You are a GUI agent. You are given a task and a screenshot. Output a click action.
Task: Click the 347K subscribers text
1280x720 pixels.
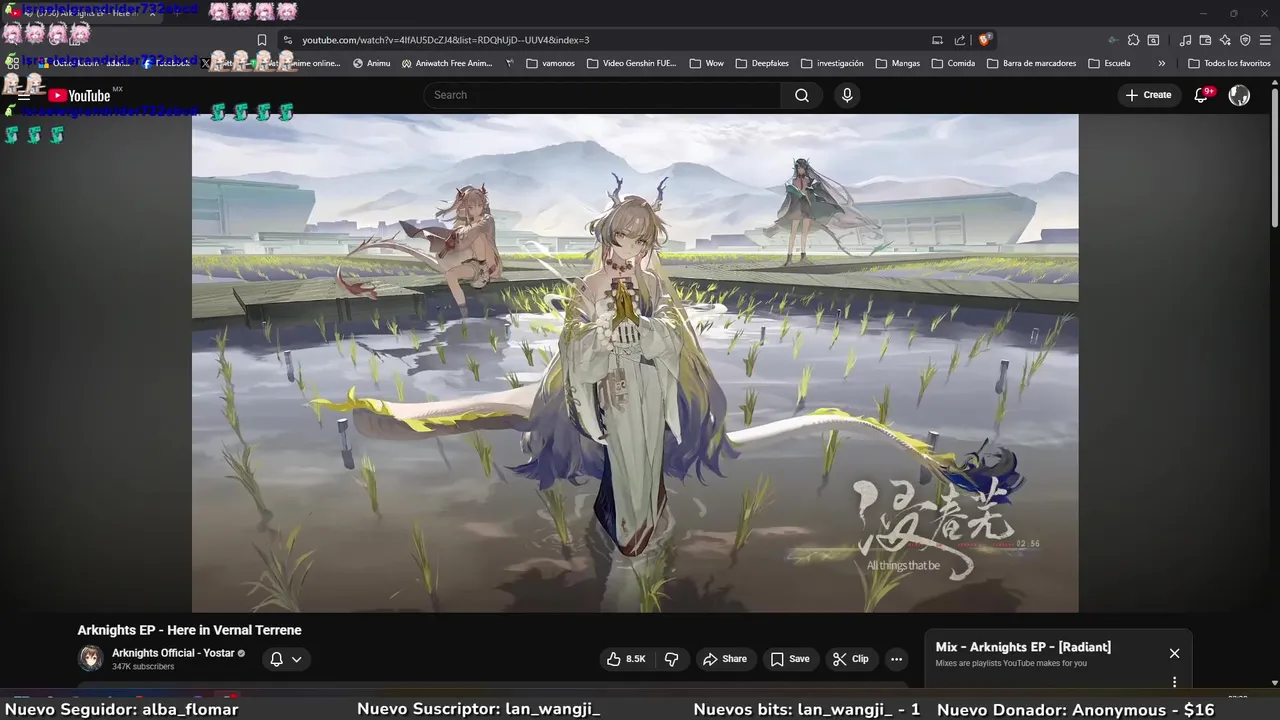pyautogui.click(x=143, y=667)
